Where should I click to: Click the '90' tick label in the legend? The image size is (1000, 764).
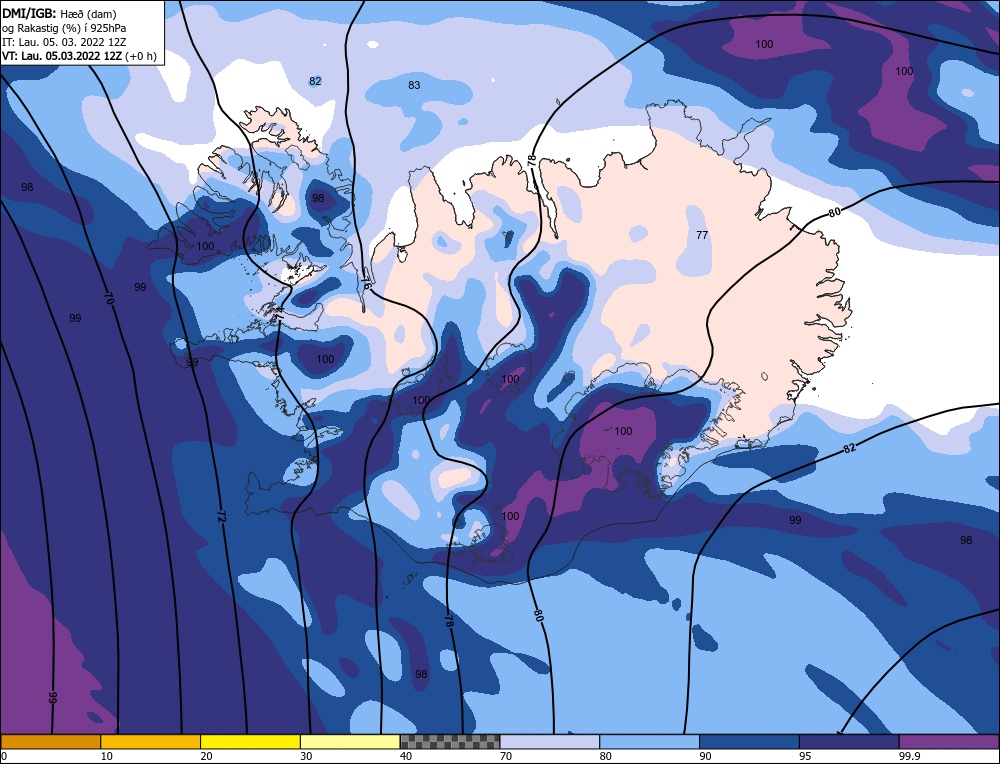click(x=705, y=756)
